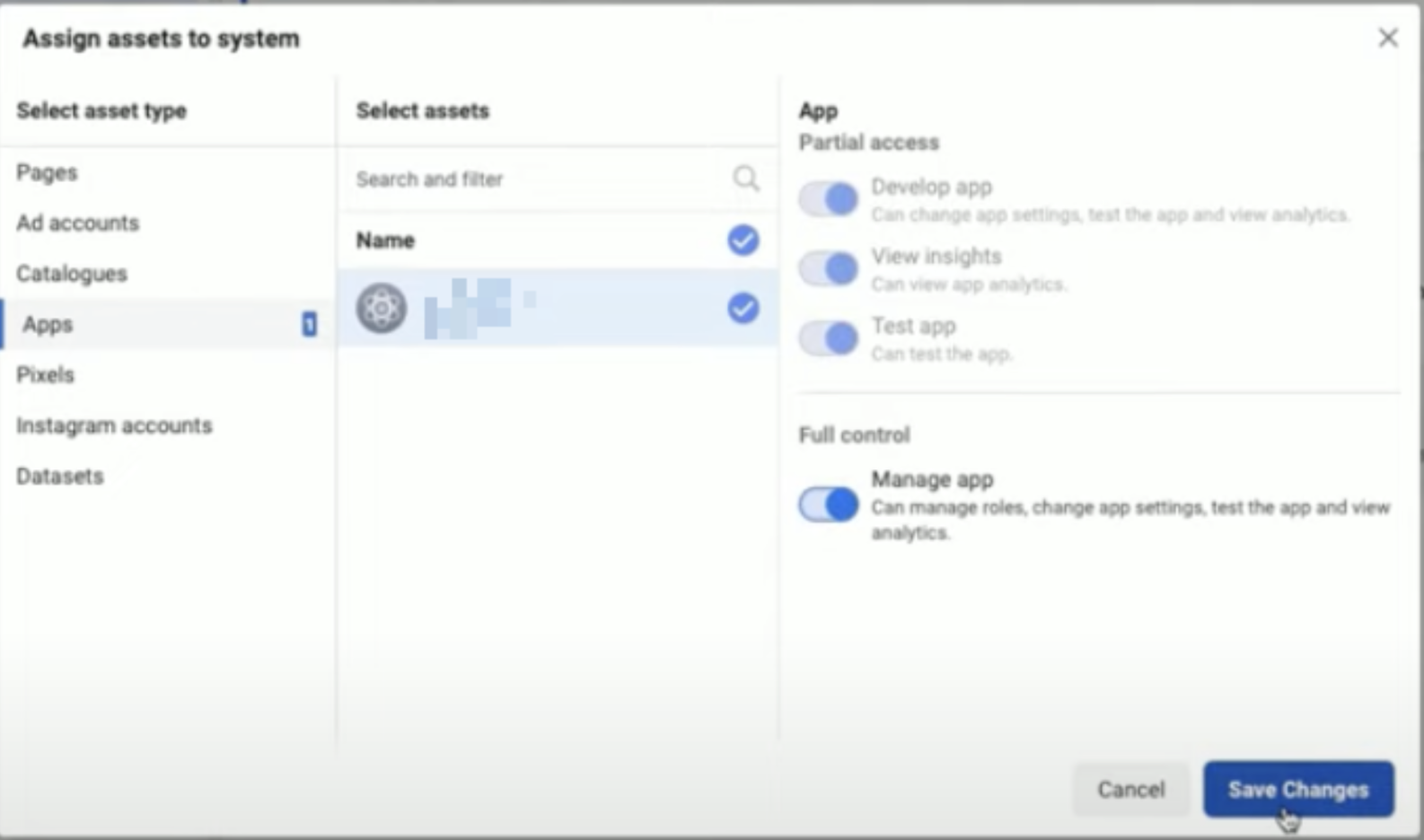Image resolution: width=1424 pixels, height=840 pixels.
Task: Disable the Manage app toggle
Action: pos(827,504)
